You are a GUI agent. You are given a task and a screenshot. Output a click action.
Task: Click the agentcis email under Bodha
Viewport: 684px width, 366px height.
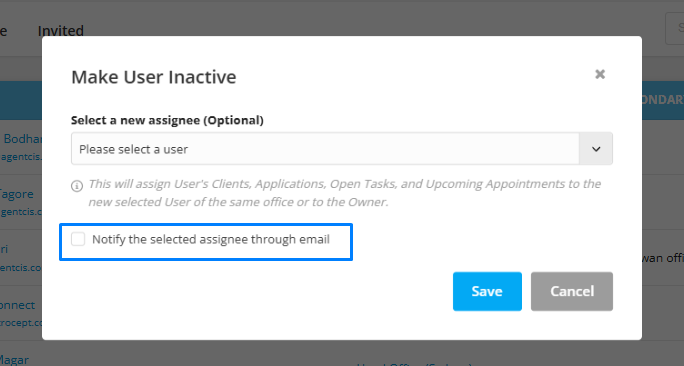tap(21, 157)
